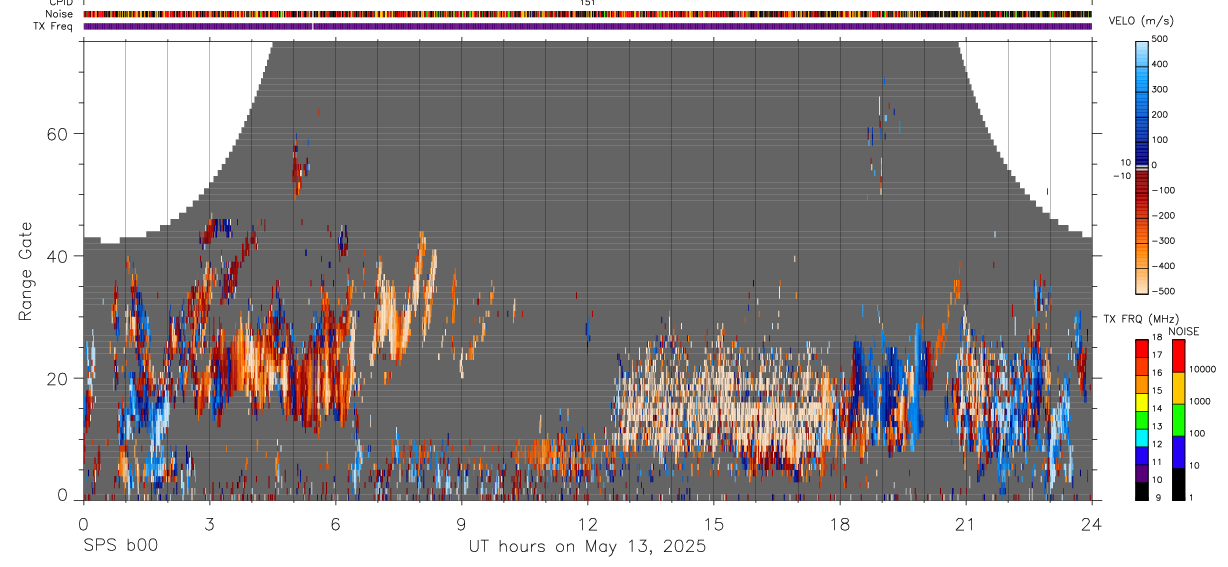Click the 'SPS b00' radar beam label
1228x567 pixels.
pos(120,547)
